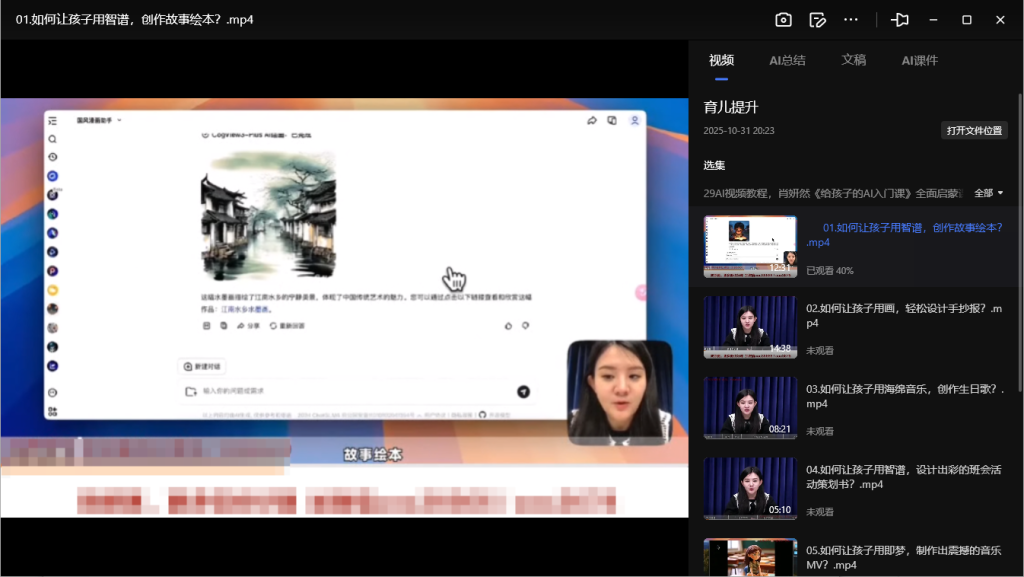
Task: Give a thumbs down to the AI response
Action: click(525, 325)
